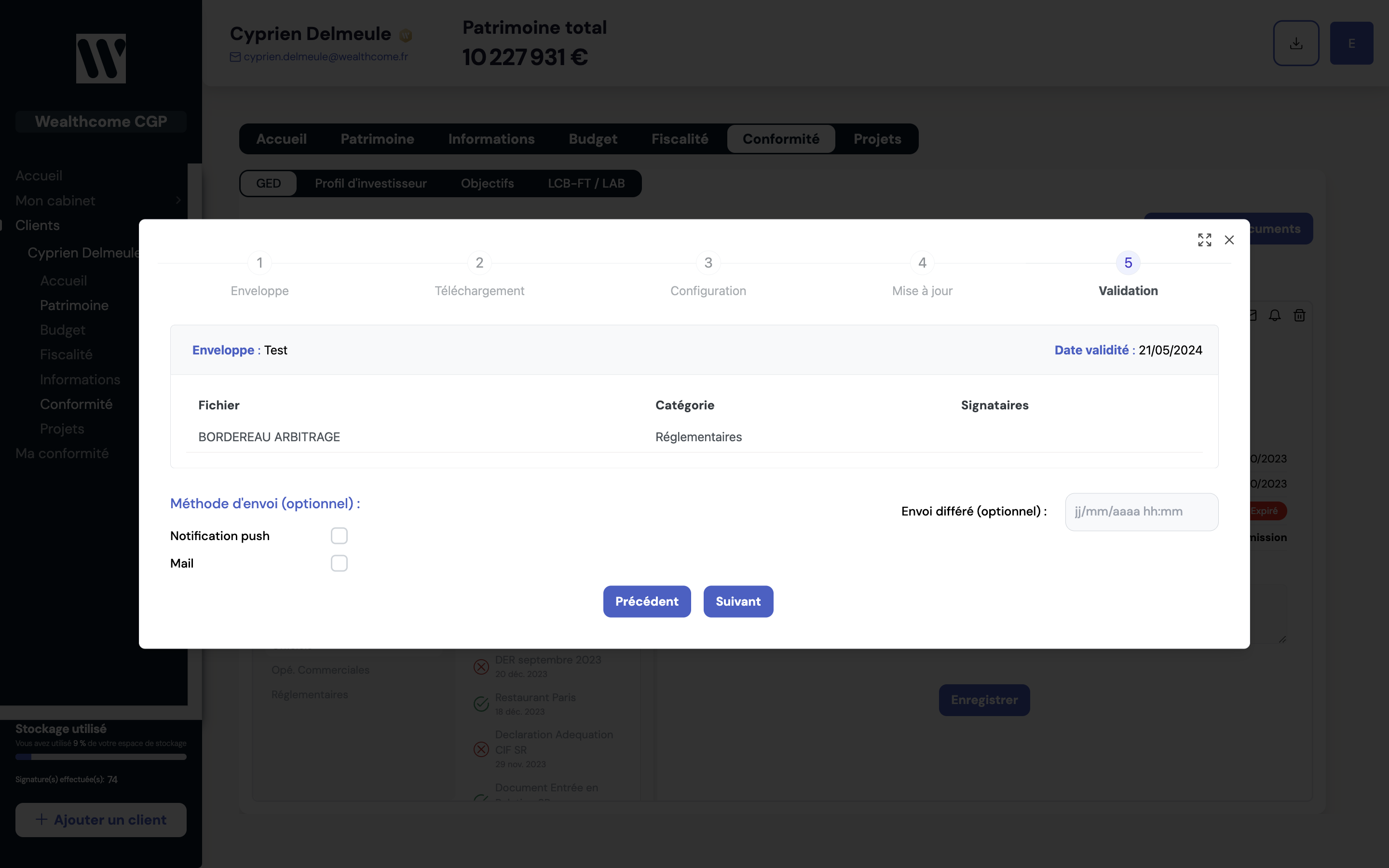Open Accueil in main sidebar
The image size is (1389, 868).
[39, 176]
